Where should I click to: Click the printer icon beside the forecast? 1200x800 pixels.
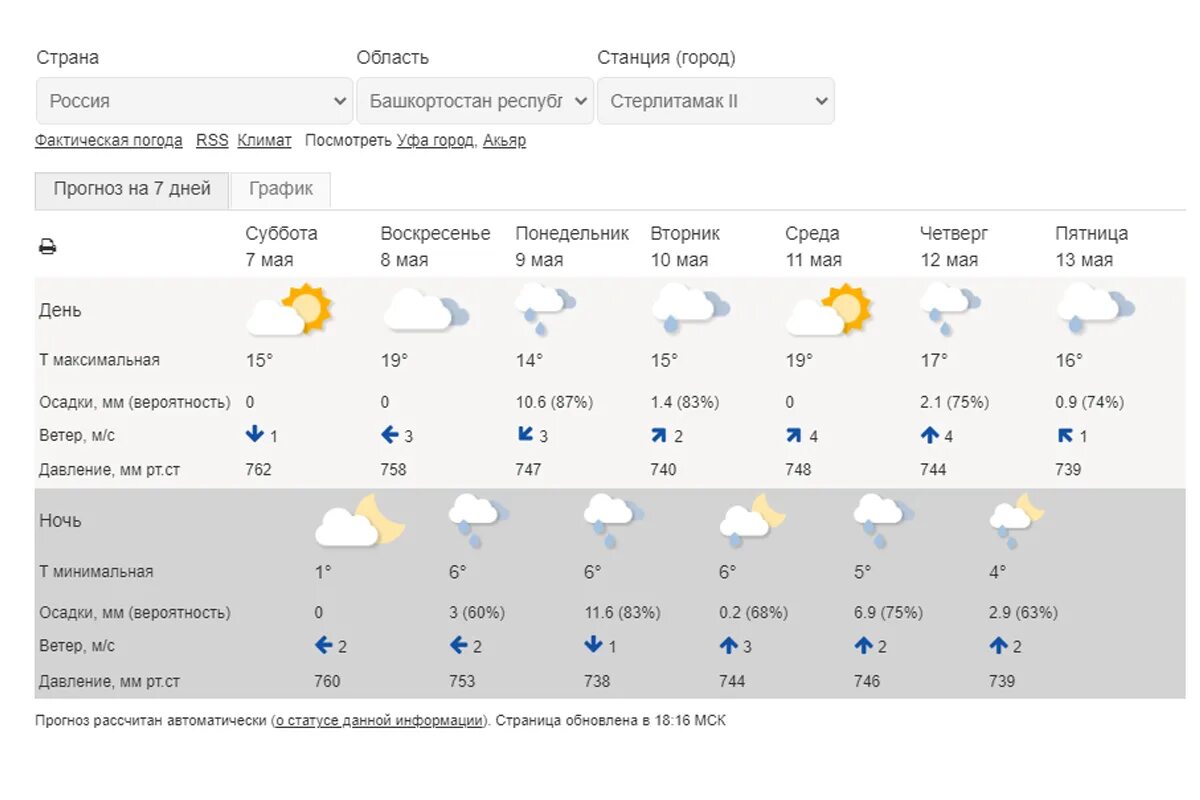tap(47, 246)
